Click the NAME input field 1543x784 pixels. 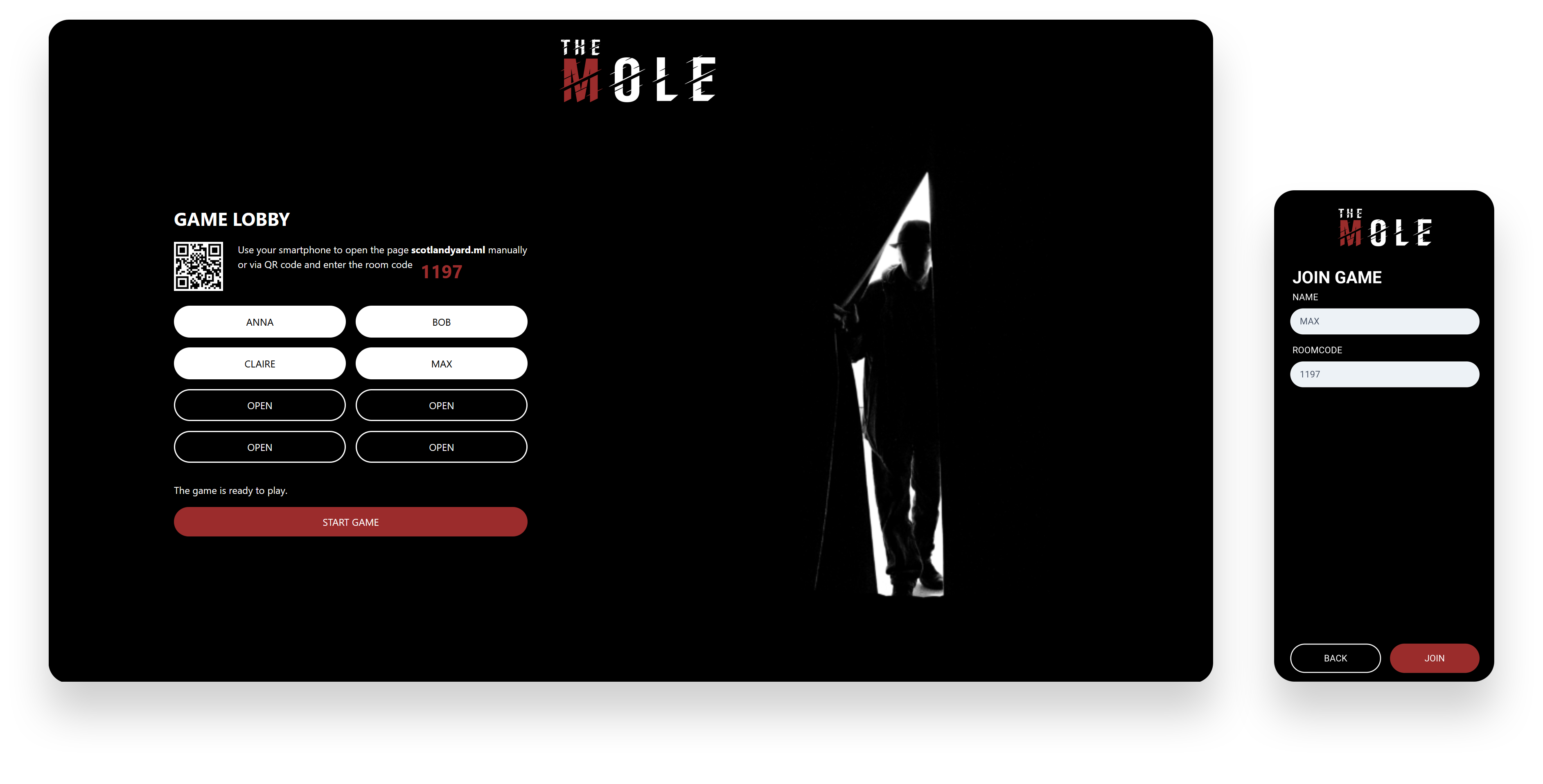tap(1385, 321)
